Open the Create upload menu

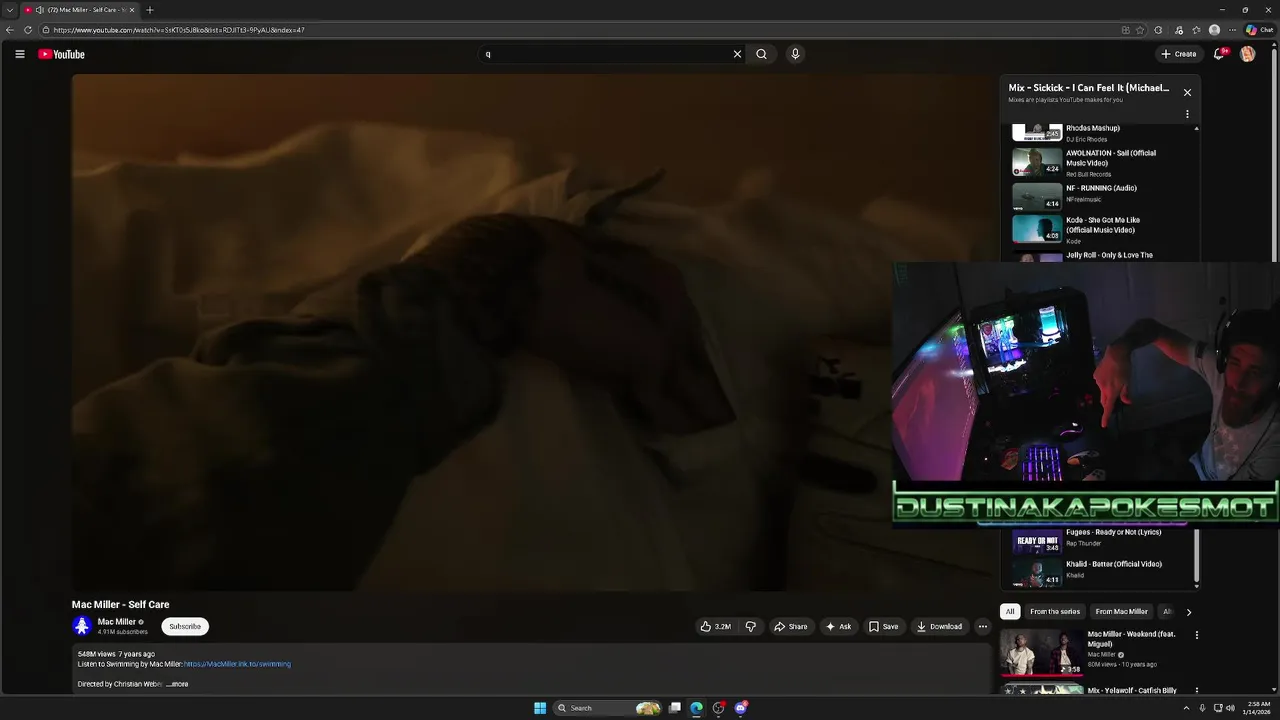pos(1178,54)
